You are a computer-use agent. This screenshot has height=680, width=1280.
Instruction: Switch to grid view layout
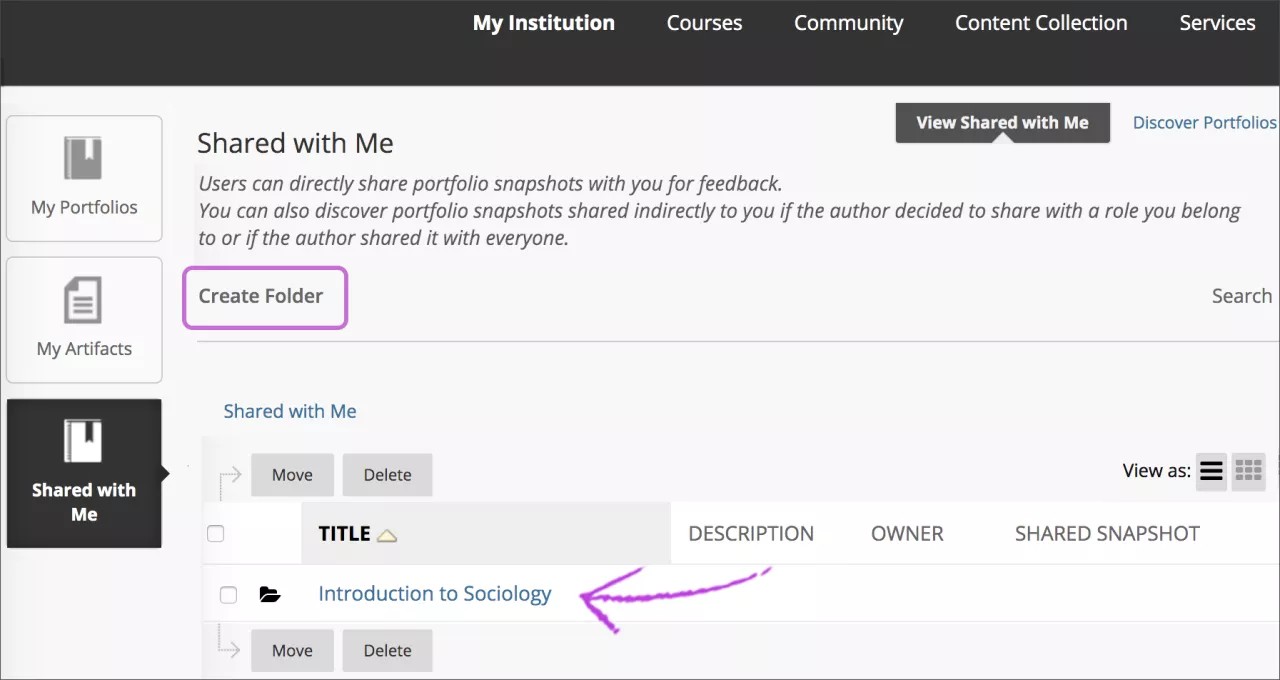[x=1248, y=471]
